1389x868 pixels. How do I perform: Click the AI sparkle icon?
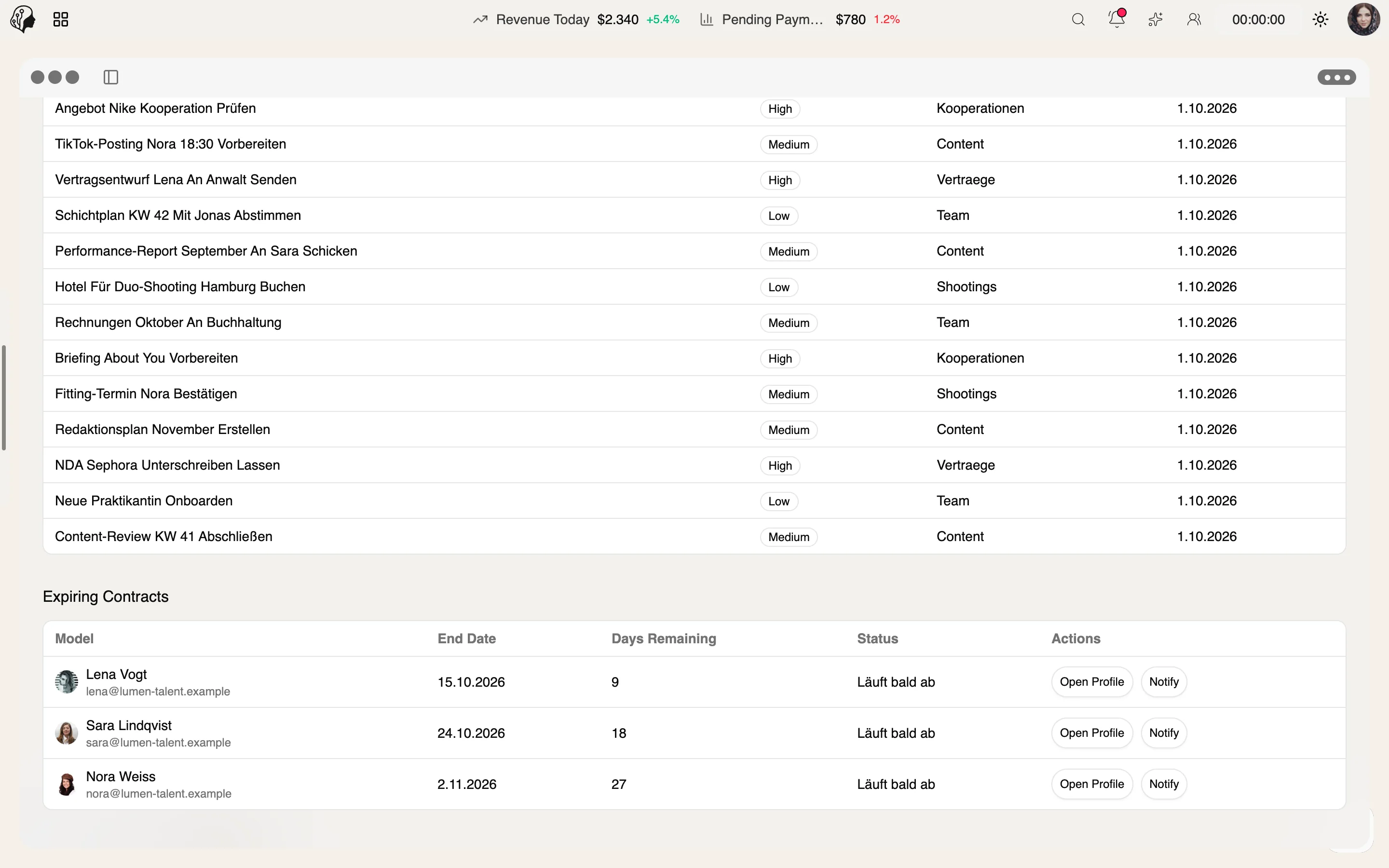pyautogui.click(x=1156, y=19)
